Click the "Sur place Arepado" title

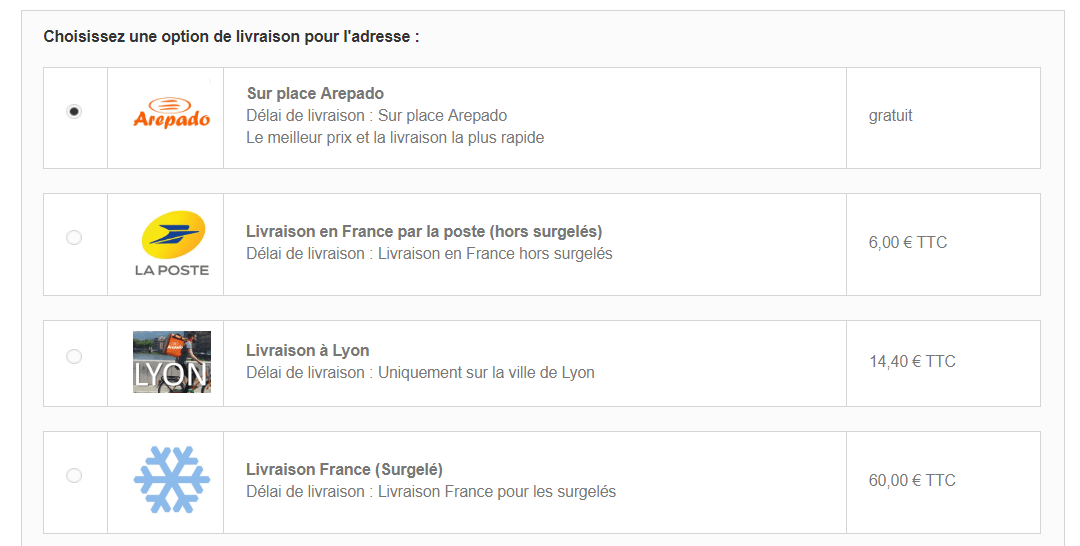pyautogui.click(x=315, y=94)
